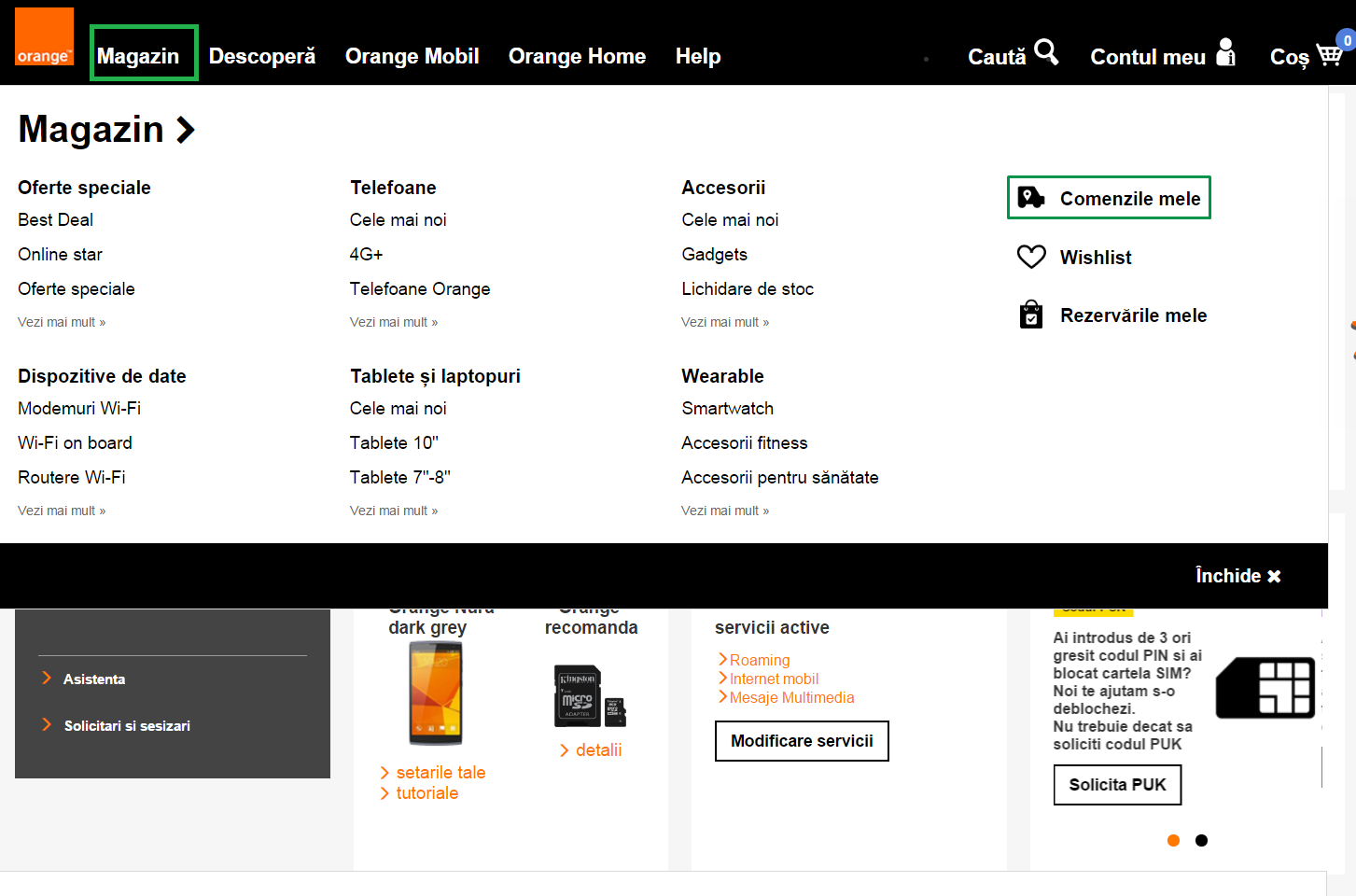
Task: Click the Modificare servicii button
Action: click(x=802, y=741)
